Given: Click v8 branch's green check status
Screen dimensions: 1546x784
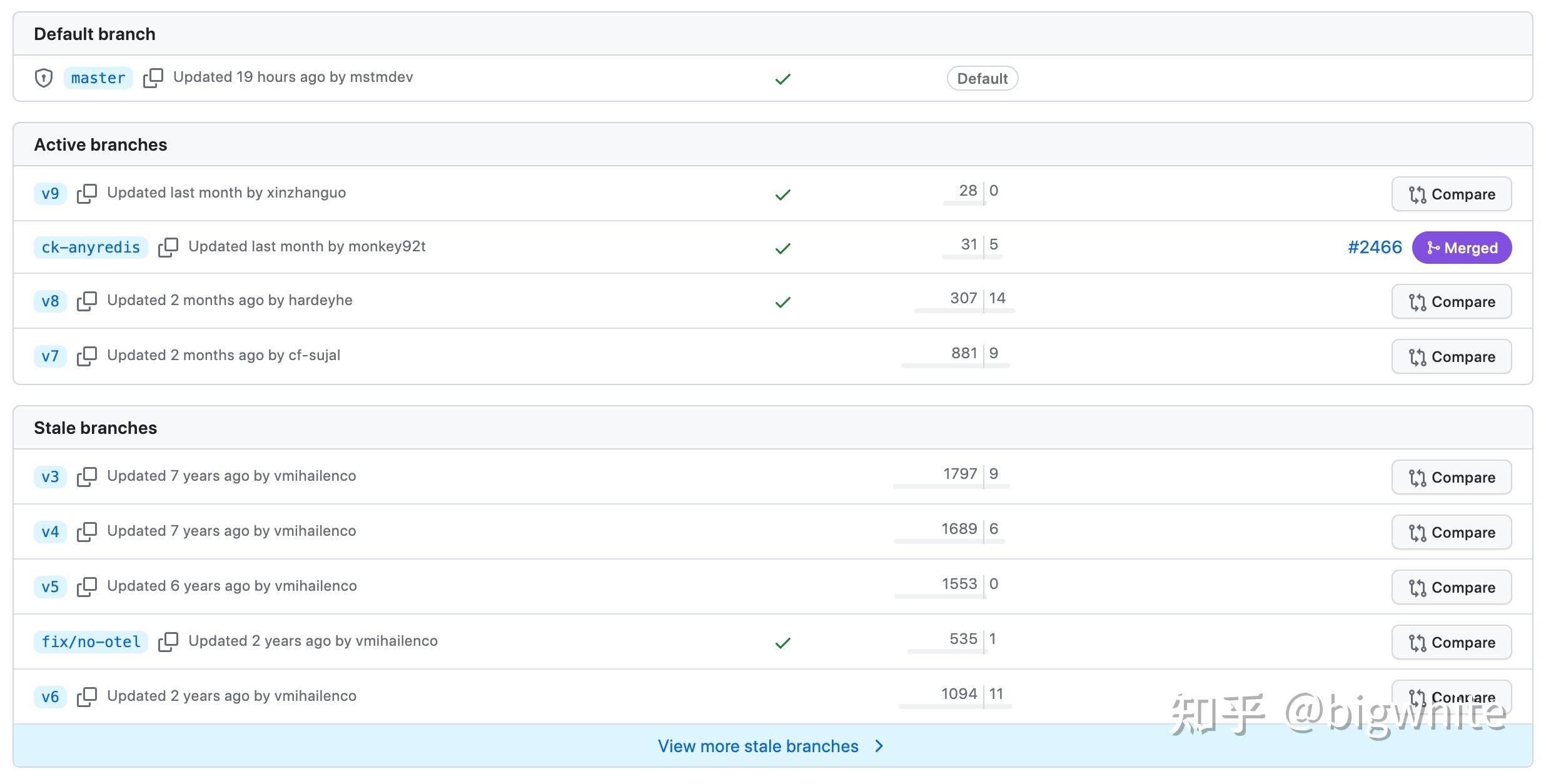Looking at the screenshot, I should tap(782, 303).
